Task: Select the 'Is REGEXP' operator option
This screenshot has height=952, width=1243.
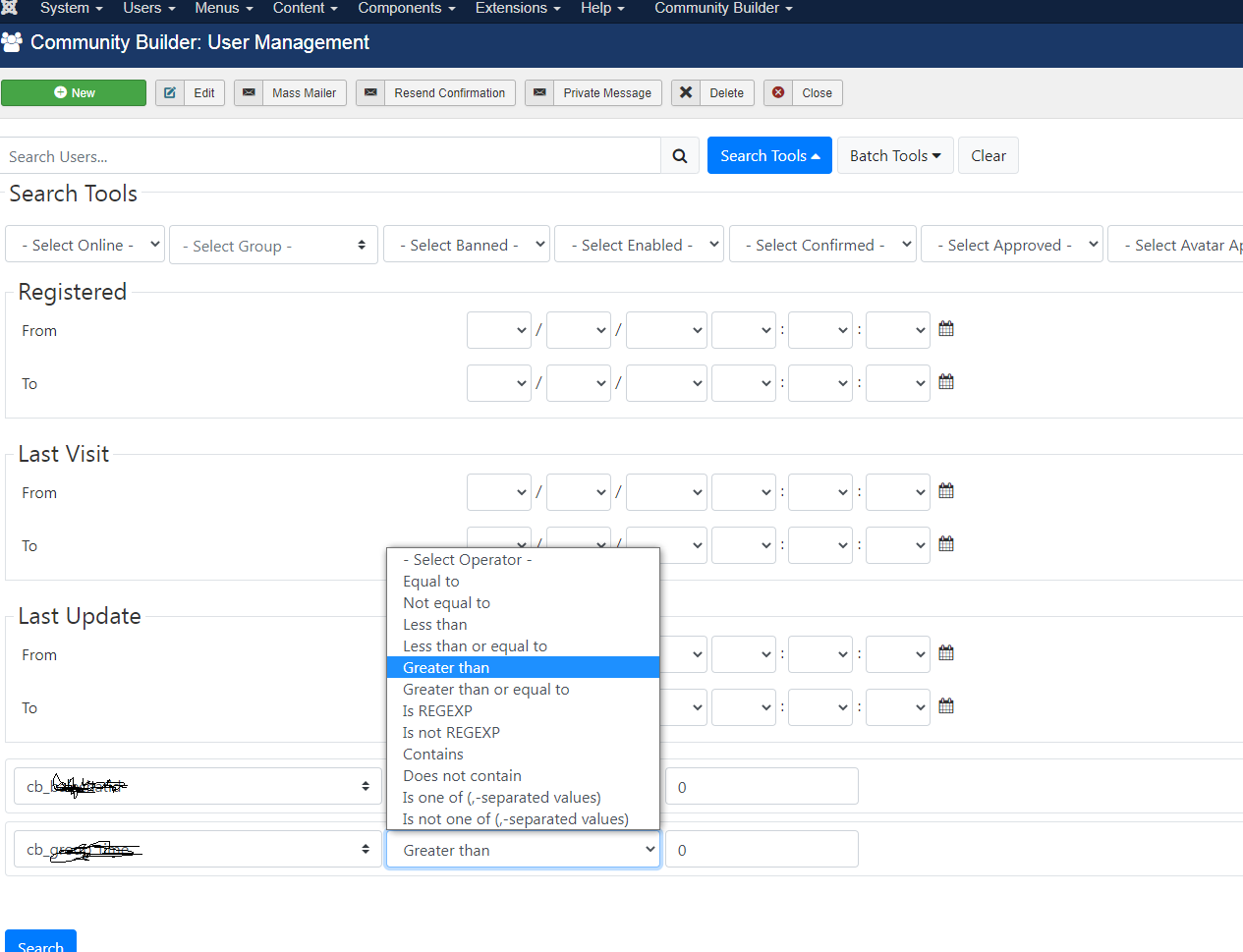Action: 523,711
